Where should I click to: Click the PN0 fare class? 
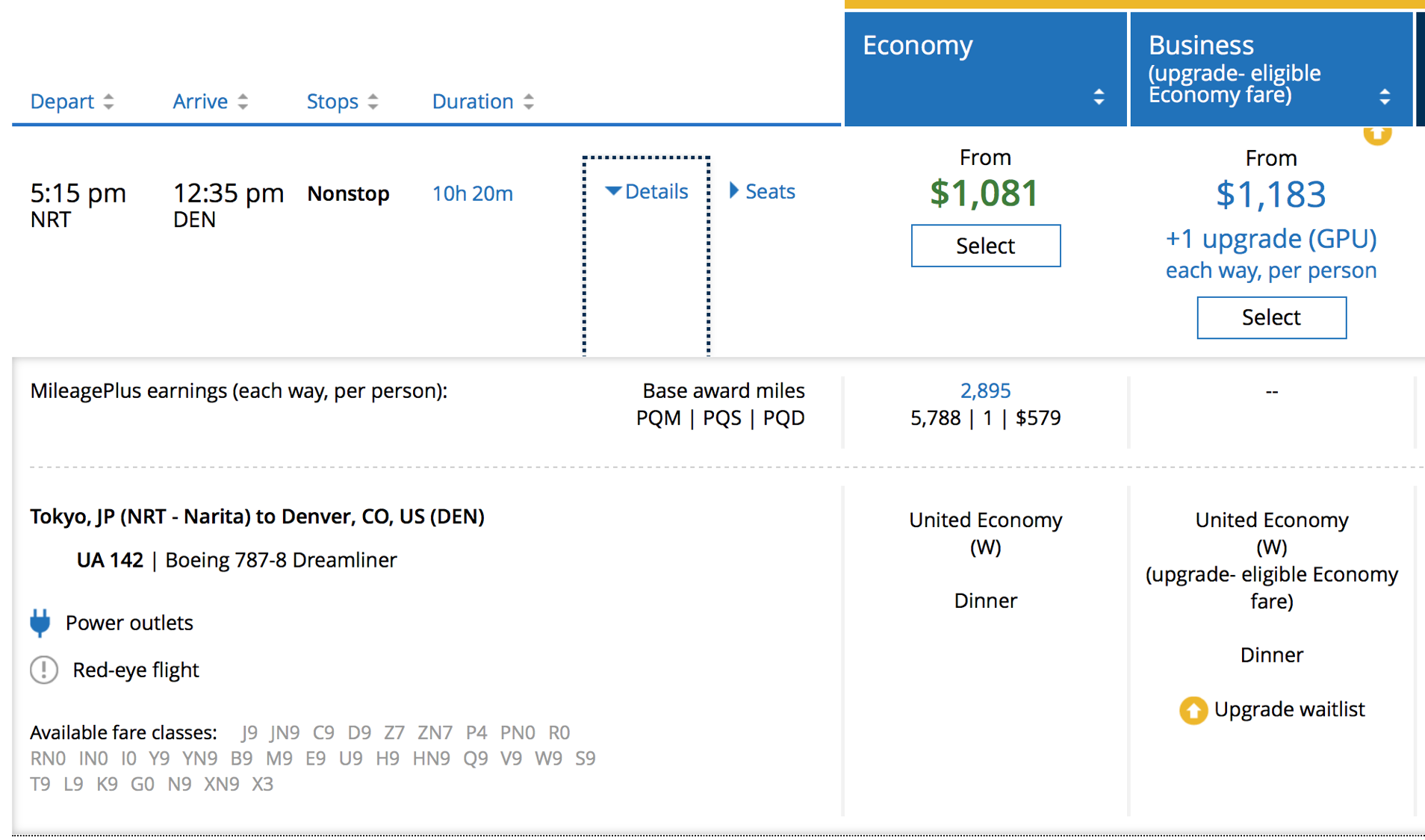(x=518, y=732)
